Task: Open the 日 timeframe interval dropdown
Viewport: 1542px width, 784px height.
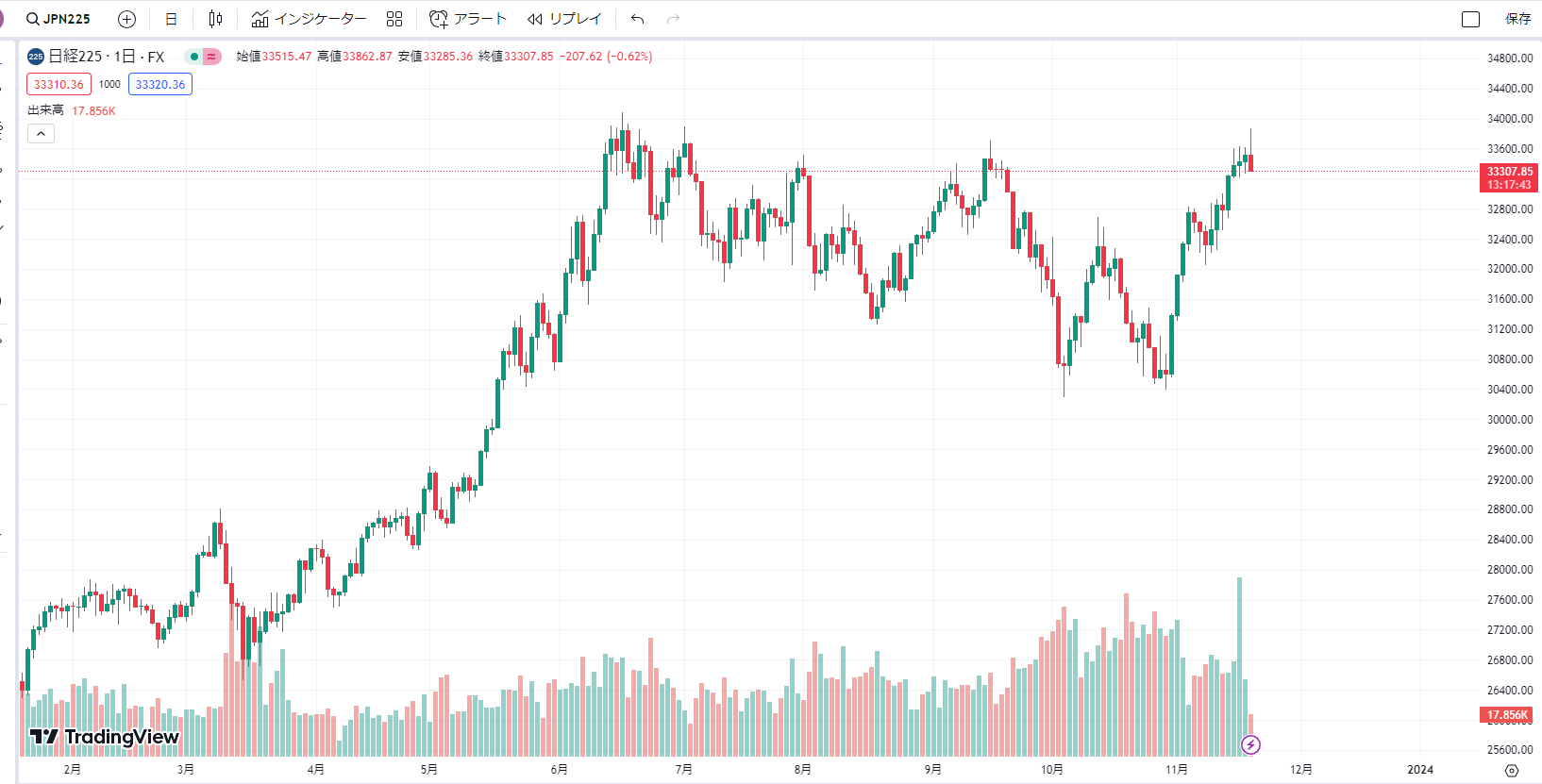Action: 171,19
